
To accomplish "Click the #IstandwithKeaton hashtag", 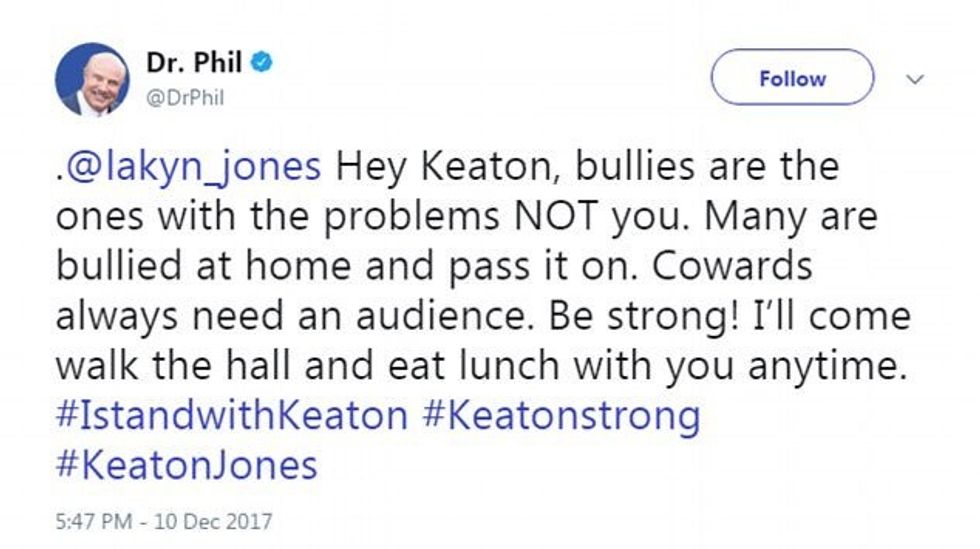I will pos(231,414).
